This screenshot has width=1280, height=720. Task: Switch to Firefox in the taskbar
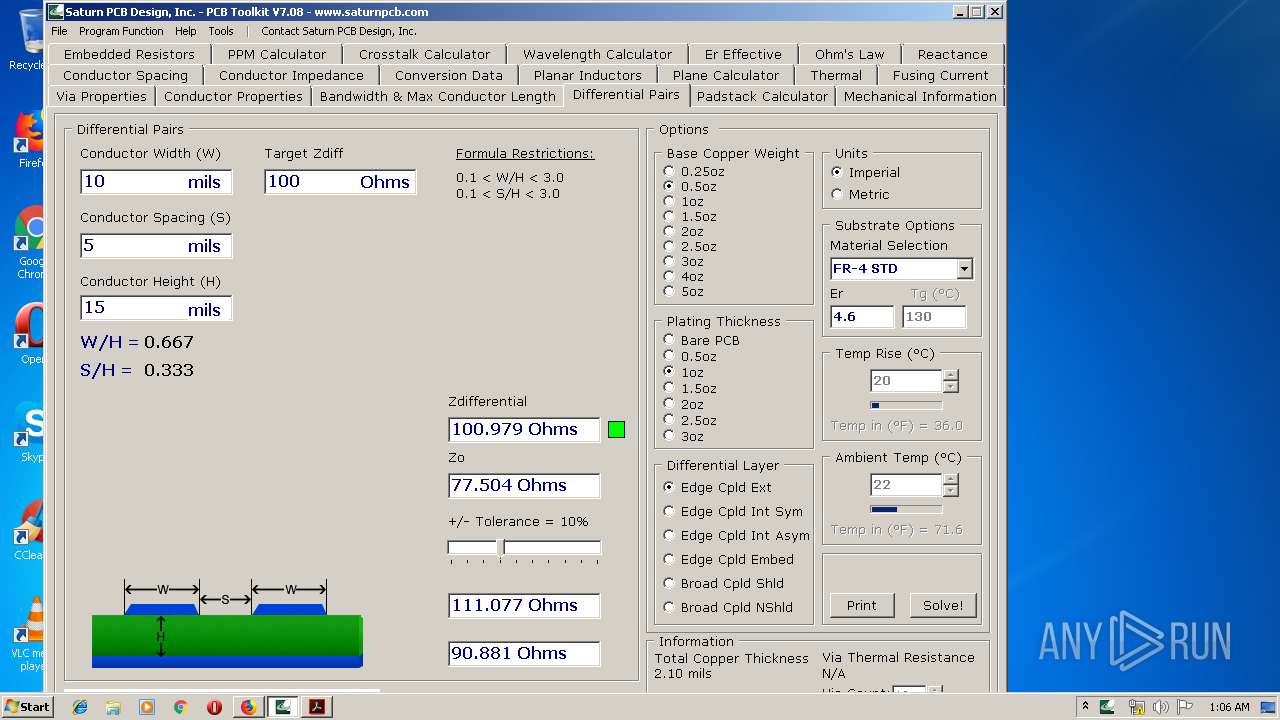click(248, 707)
